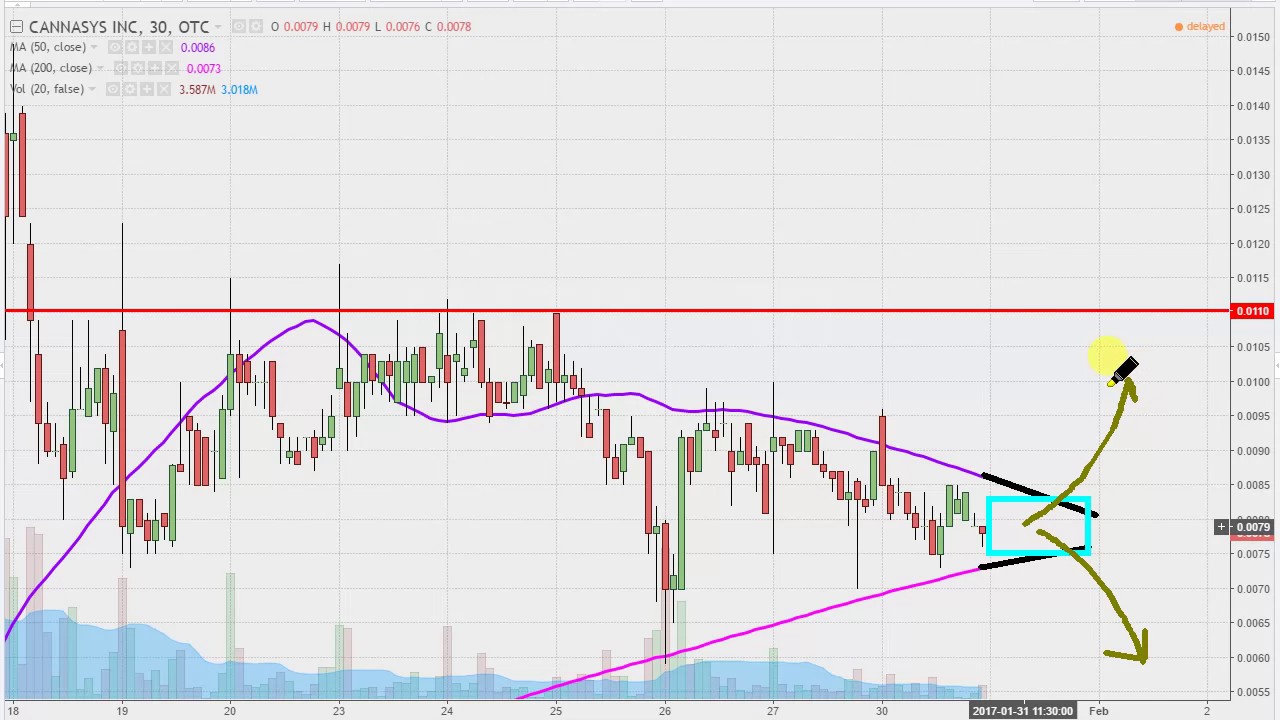Open the MA (50, close) dropdown arrow
Image resolution: width=1280 pixels, height=720 pixels.
[94, 47]
